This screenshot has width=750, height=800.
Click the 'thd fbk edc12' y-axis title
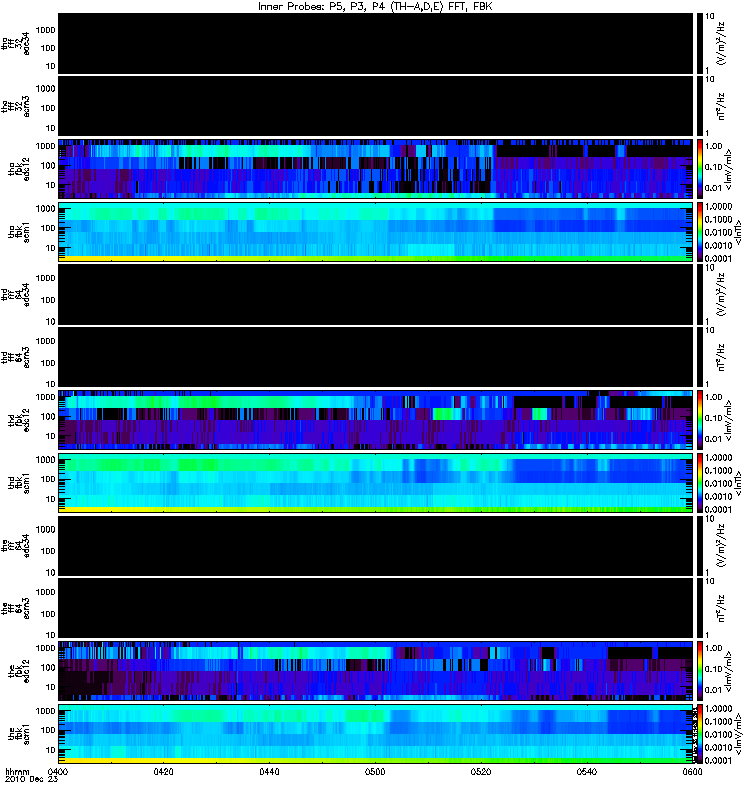19,419
